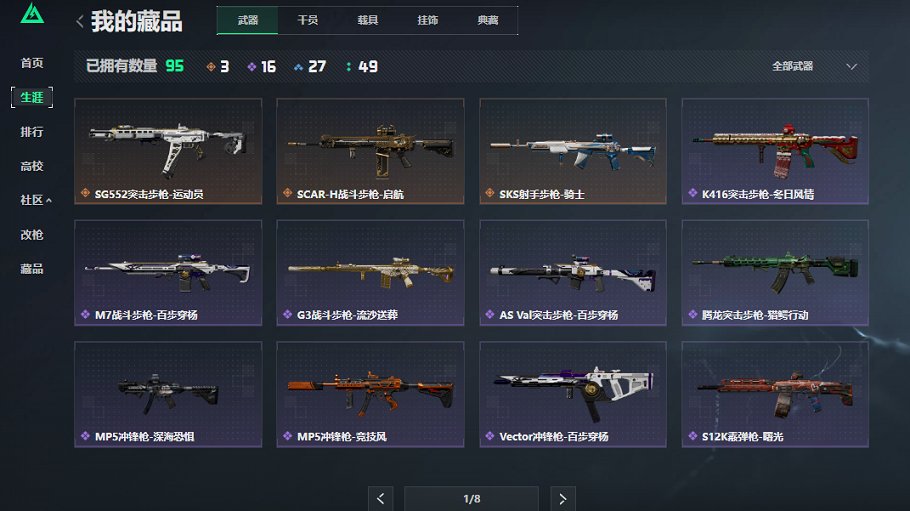
Task: Click the dropdown chevron next to 全部武器
Action: coord(851,66)
